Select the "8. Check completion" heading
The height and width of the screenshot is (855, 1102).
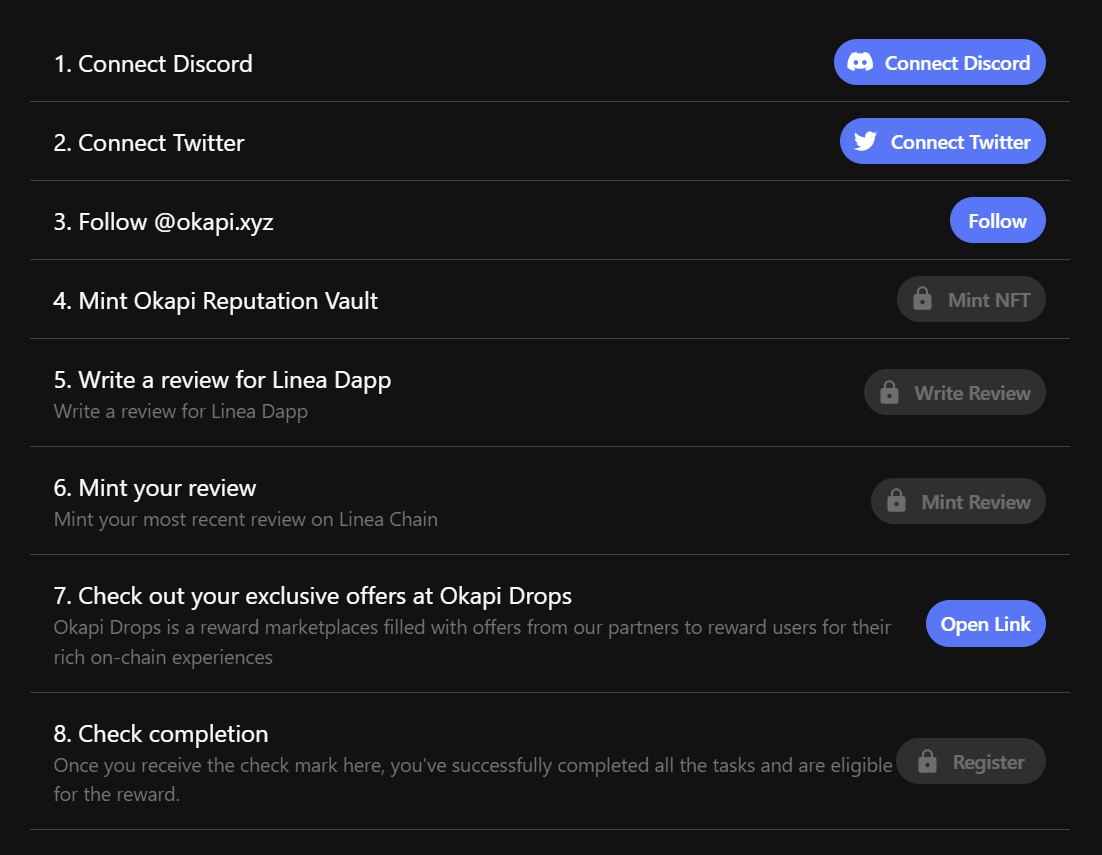point(161,734)
